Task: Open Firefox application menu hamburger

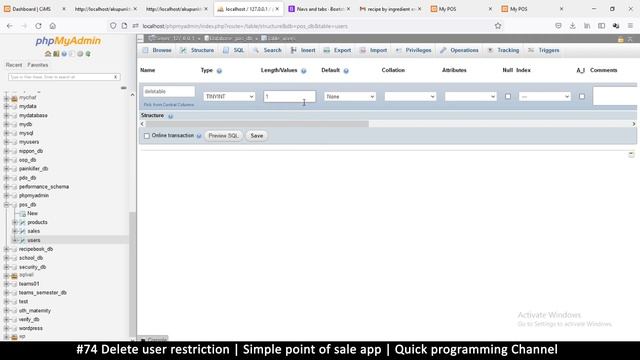Action: (x=630, y=26)
